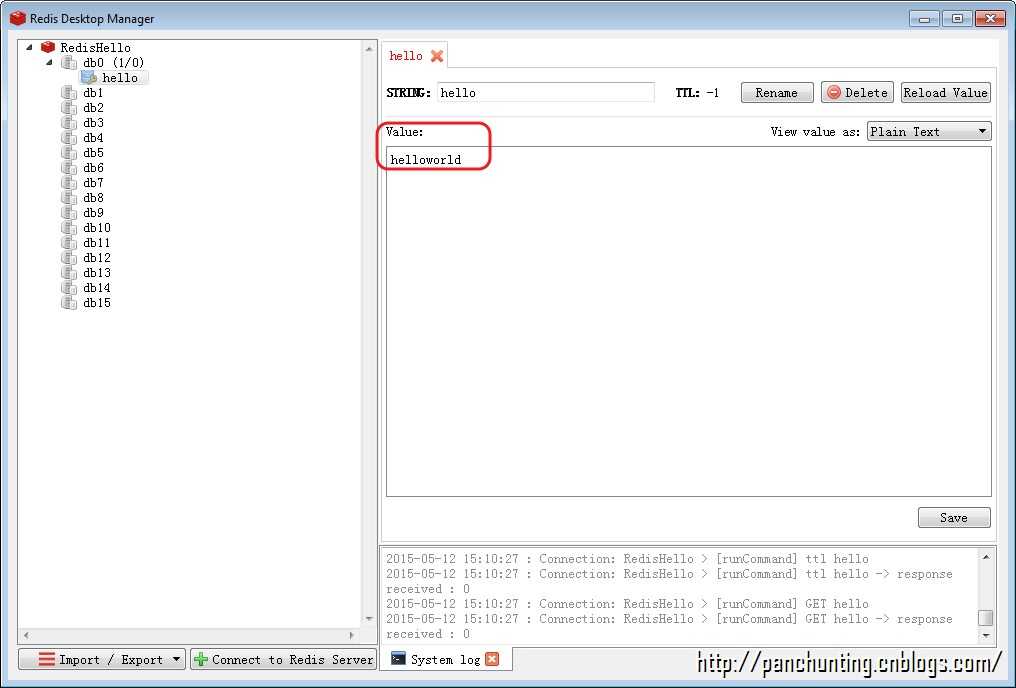
Task: Click the db8 database icon
Action: click(x=69, y=198)
